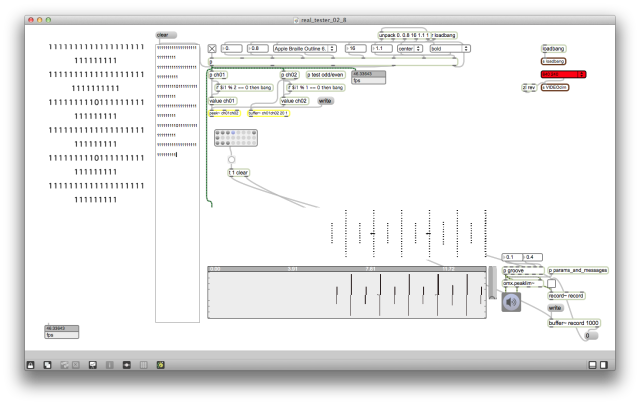The image size is (640, 405).
Task: Select the 'p test odd/even' object
Action: tap(325, 75)
